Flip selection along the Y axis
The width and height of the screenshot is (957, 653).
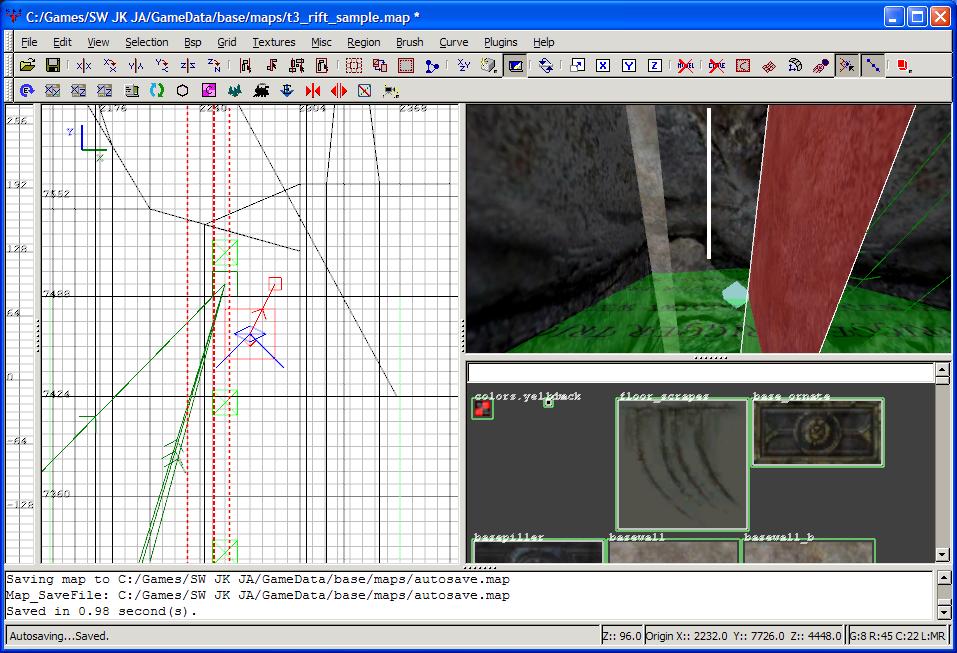[135, 65]
